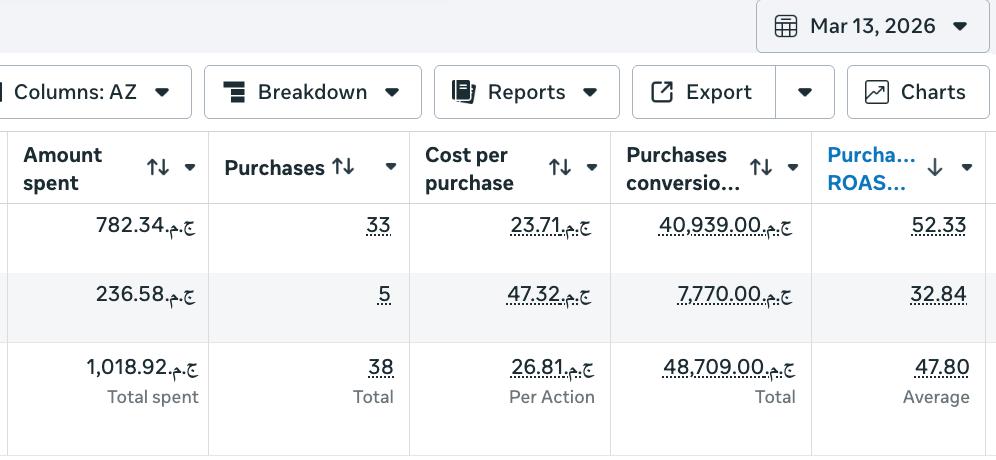Open the Purchases column options caret
Screen dimensions: 996x460
coord(391,167)
